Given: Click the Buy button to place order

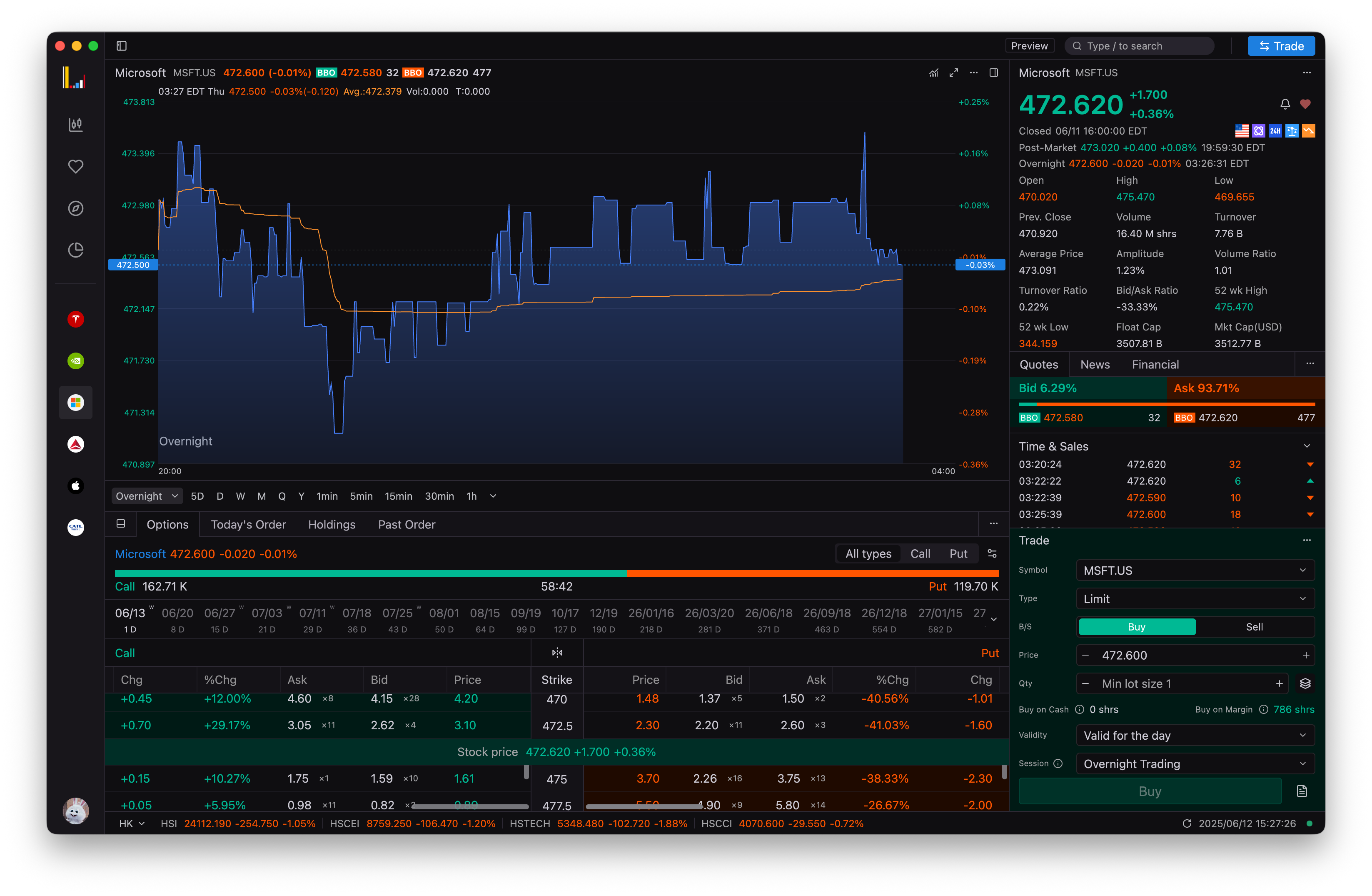Looking at the screenshot, I should (x=1150, y=791).
